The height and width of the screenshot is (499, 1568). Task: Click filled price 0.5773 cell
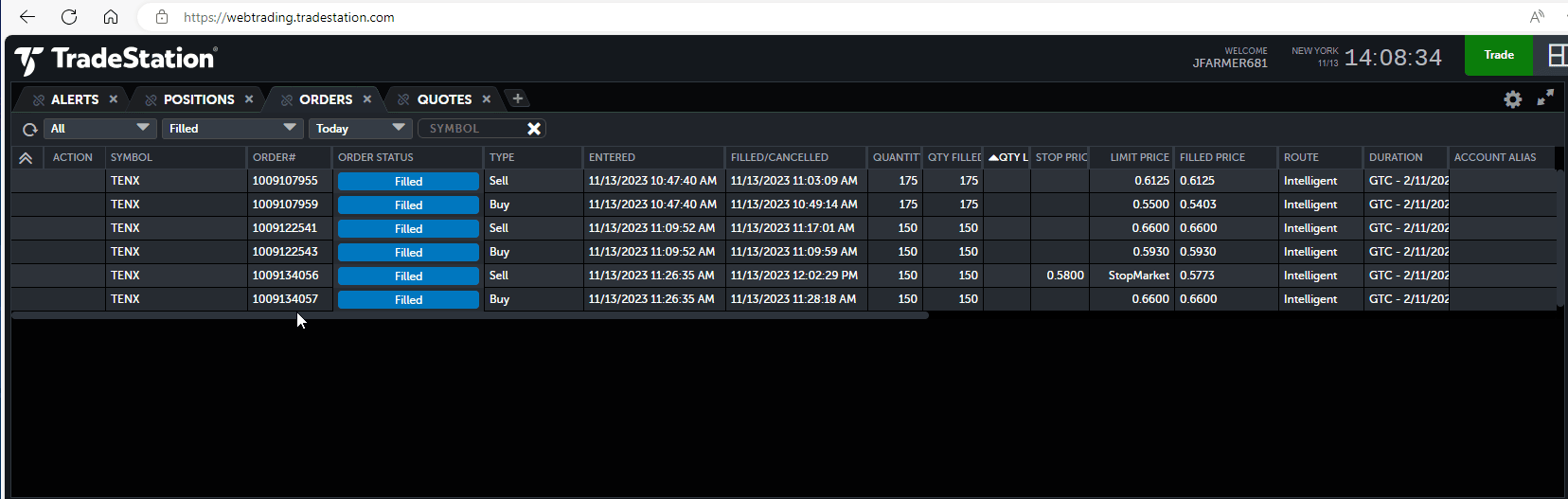coord(1226,276)
